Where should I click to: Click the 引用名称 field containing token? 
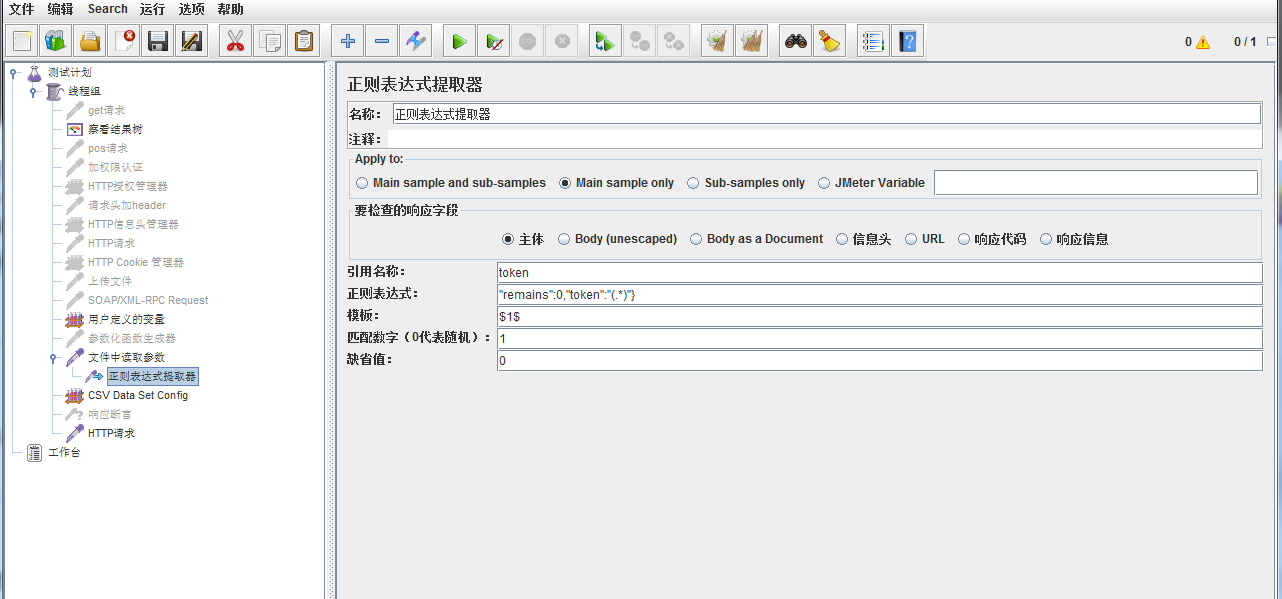[x=879, y=272]
